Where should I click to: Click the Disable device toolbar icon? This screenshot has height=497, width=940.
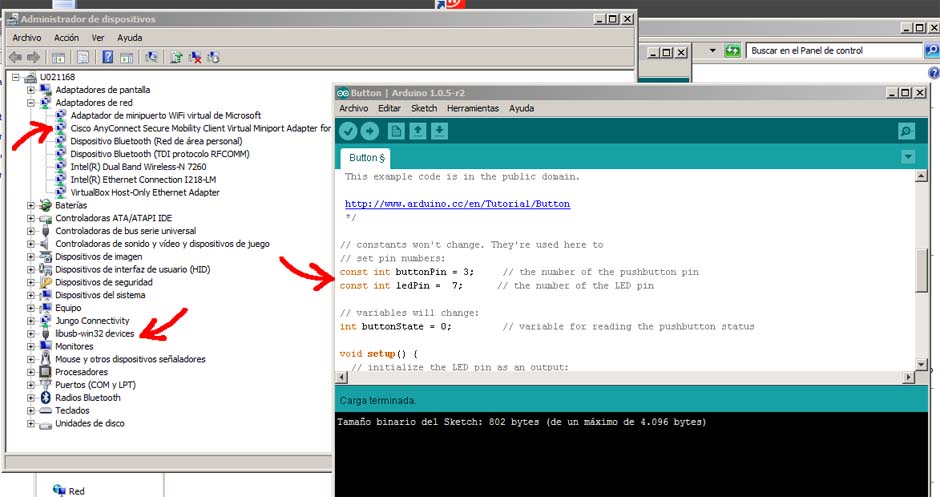coord(213,58)
